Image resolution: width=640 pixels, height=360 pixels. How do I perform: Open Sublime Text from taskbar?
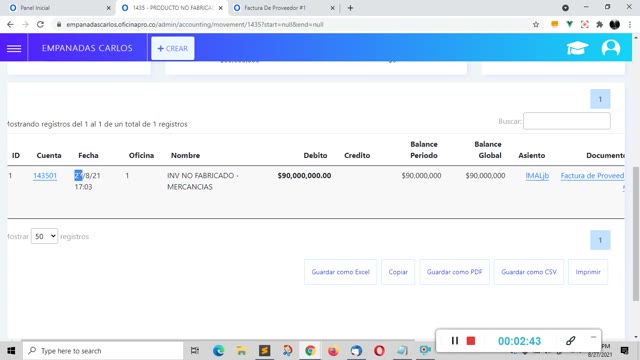click(x=264, y=351)
